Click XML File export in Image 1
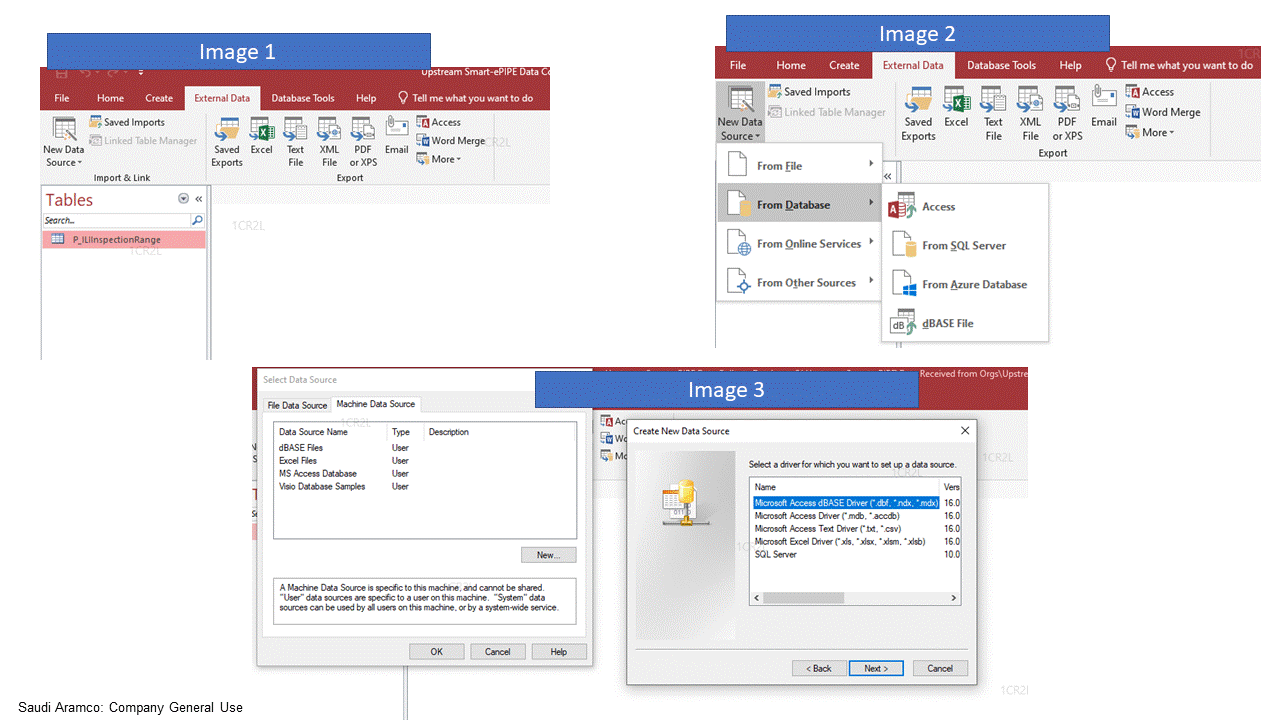The image size is (1280, 720). tap(329, 142)
